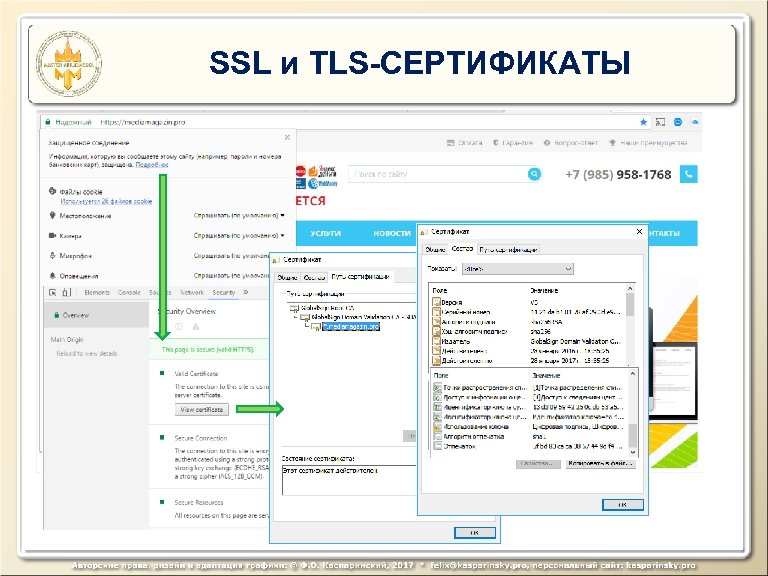This screenshot has height=576, width=768.
Task: Toggle the DevTools device toolbar icon
Action: coord(66,292)
